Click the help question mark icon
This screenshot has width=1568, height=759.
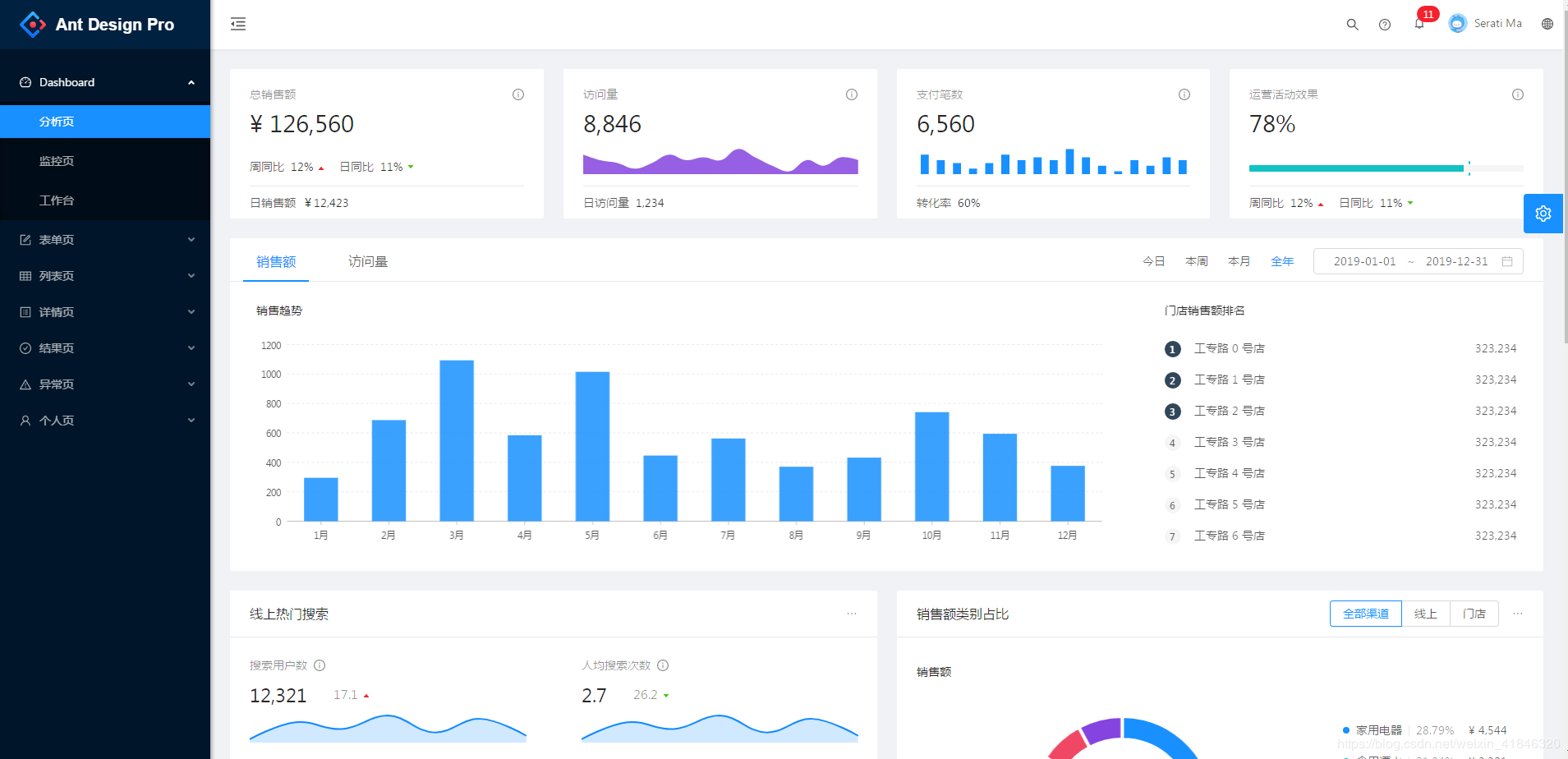click(1385, 25)
